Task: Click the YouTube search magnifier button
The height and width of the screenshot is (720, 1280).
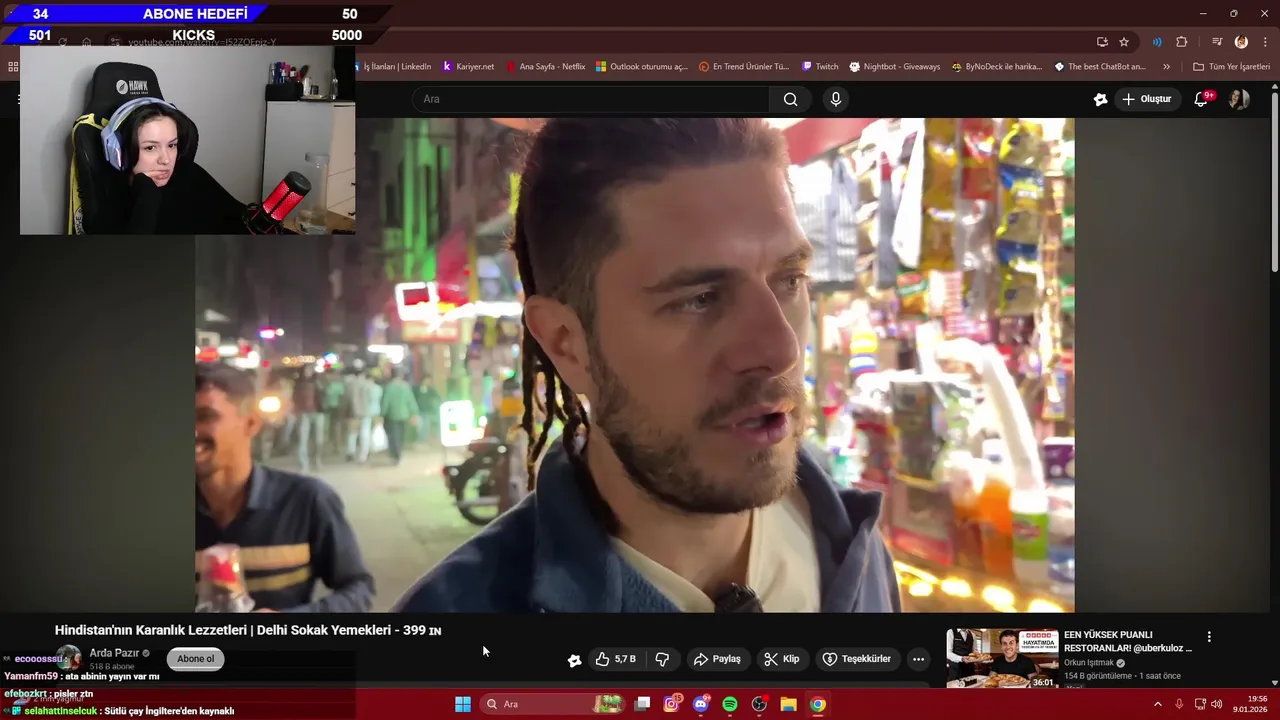Action: pyautogui.click(x=790, y=99)
